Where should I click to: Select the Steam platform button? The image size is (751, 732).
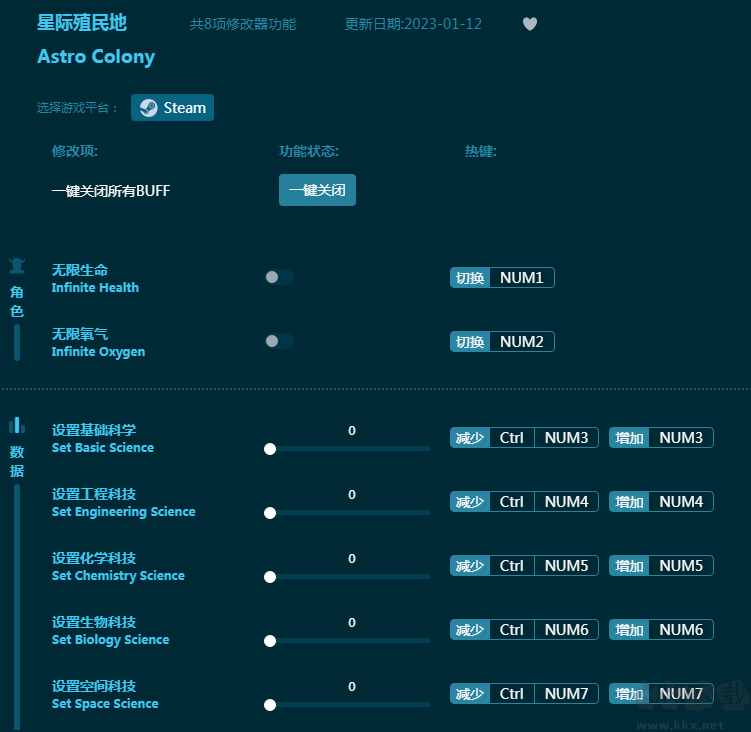point(172,108)
